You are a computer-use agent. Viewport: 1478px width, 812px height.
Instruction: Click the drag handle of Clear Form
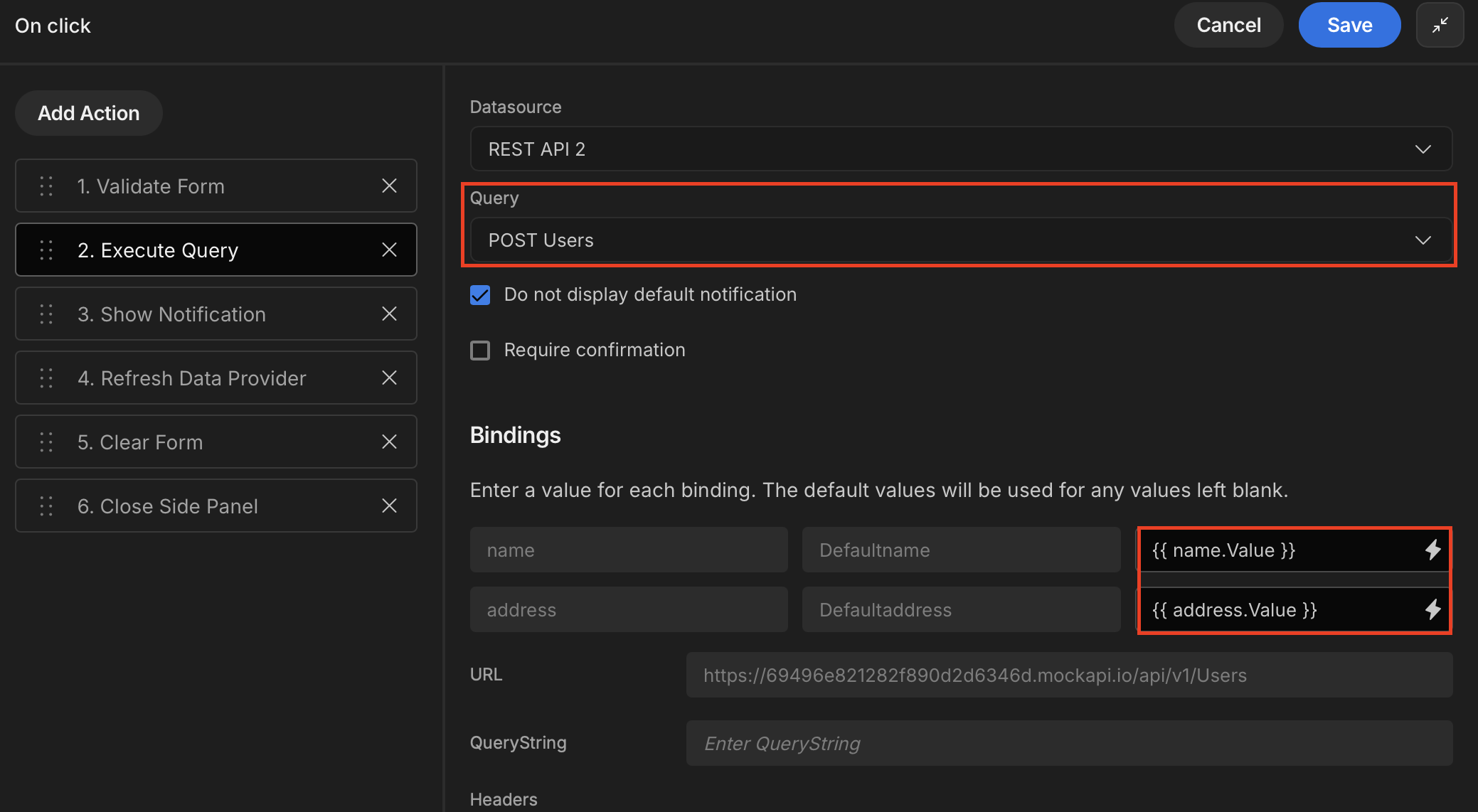click(46, 442)
